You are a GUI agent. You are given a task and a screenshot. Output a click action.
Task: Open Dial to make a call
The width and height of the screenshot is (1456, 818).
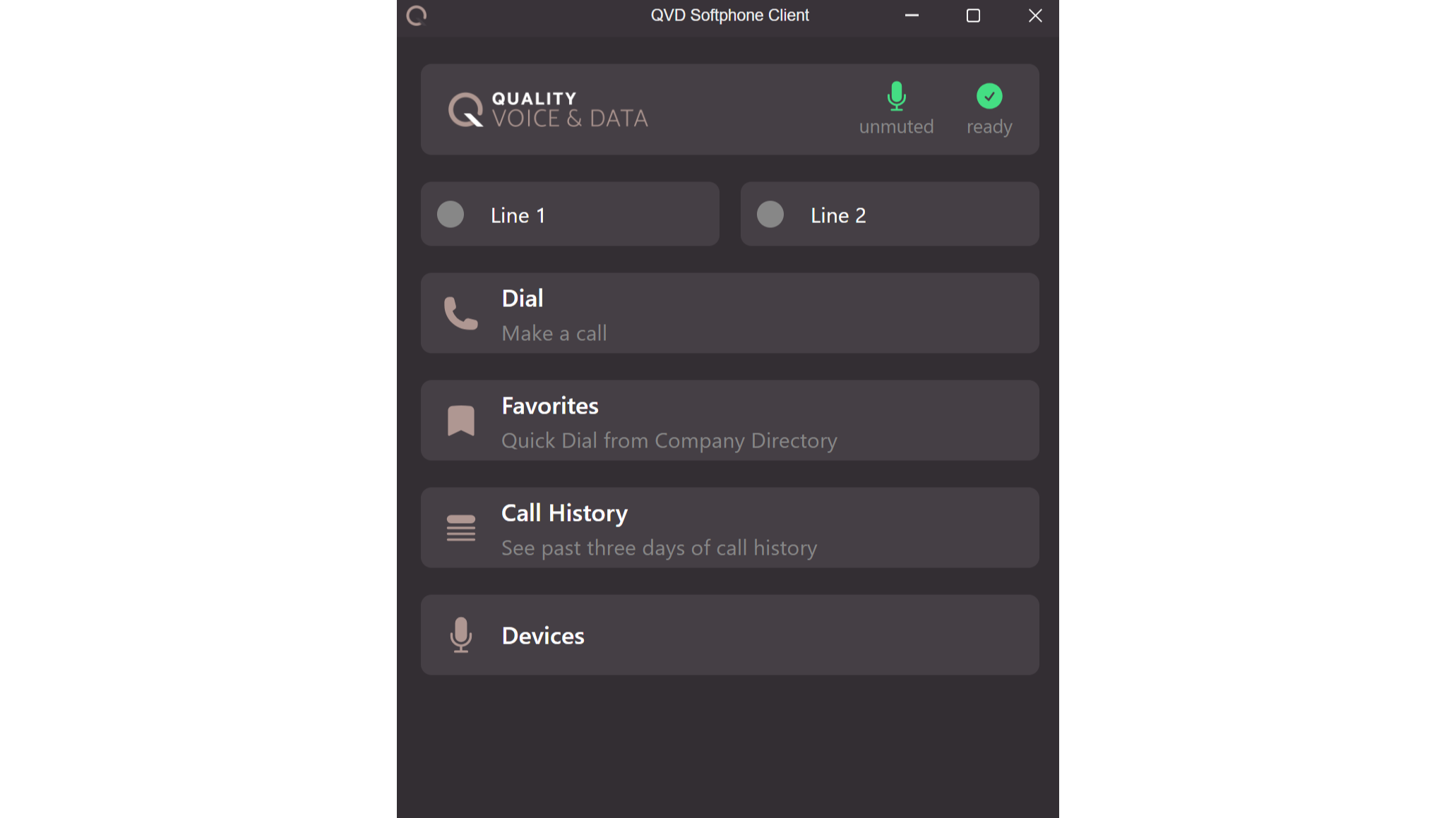729,313
